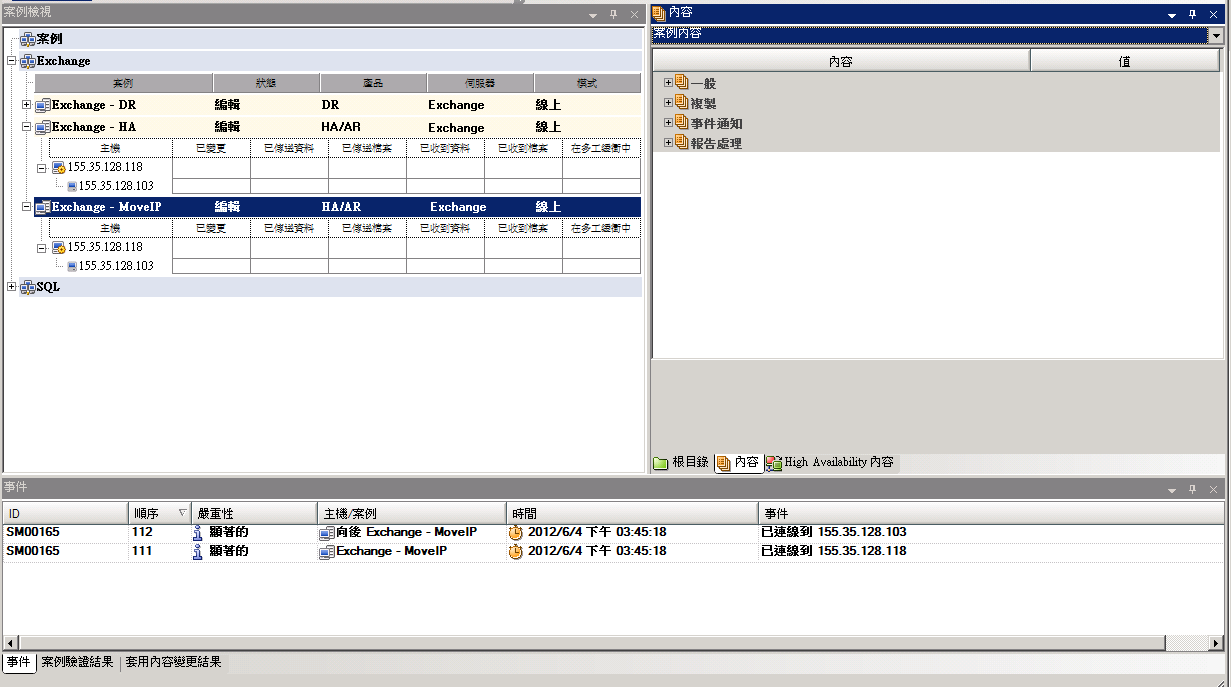Switch to the 根目錄 tab
The width and height of the screenshot is (1231, 687).
[x=681, y=462]
